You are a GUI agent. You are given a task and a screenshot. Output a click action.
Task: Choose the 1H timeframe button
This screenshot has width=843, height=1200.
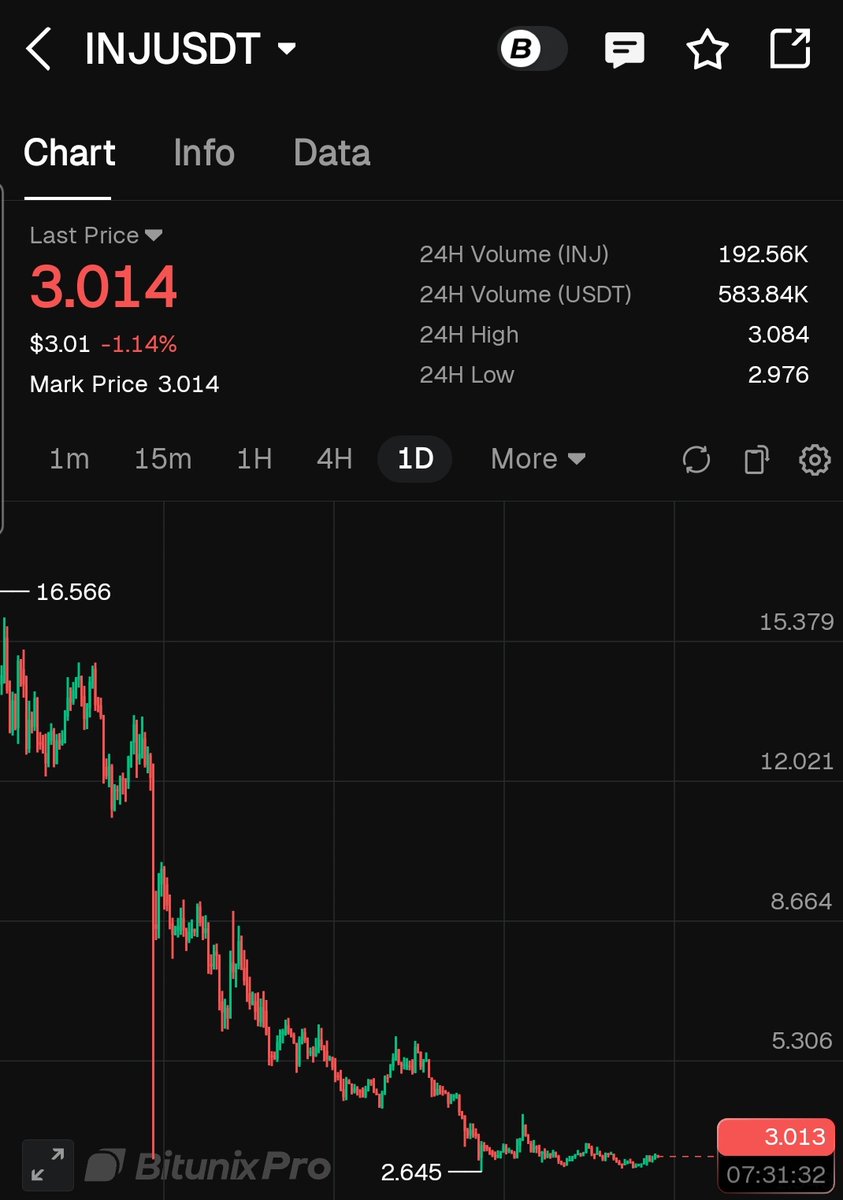[x=254, y=459]
